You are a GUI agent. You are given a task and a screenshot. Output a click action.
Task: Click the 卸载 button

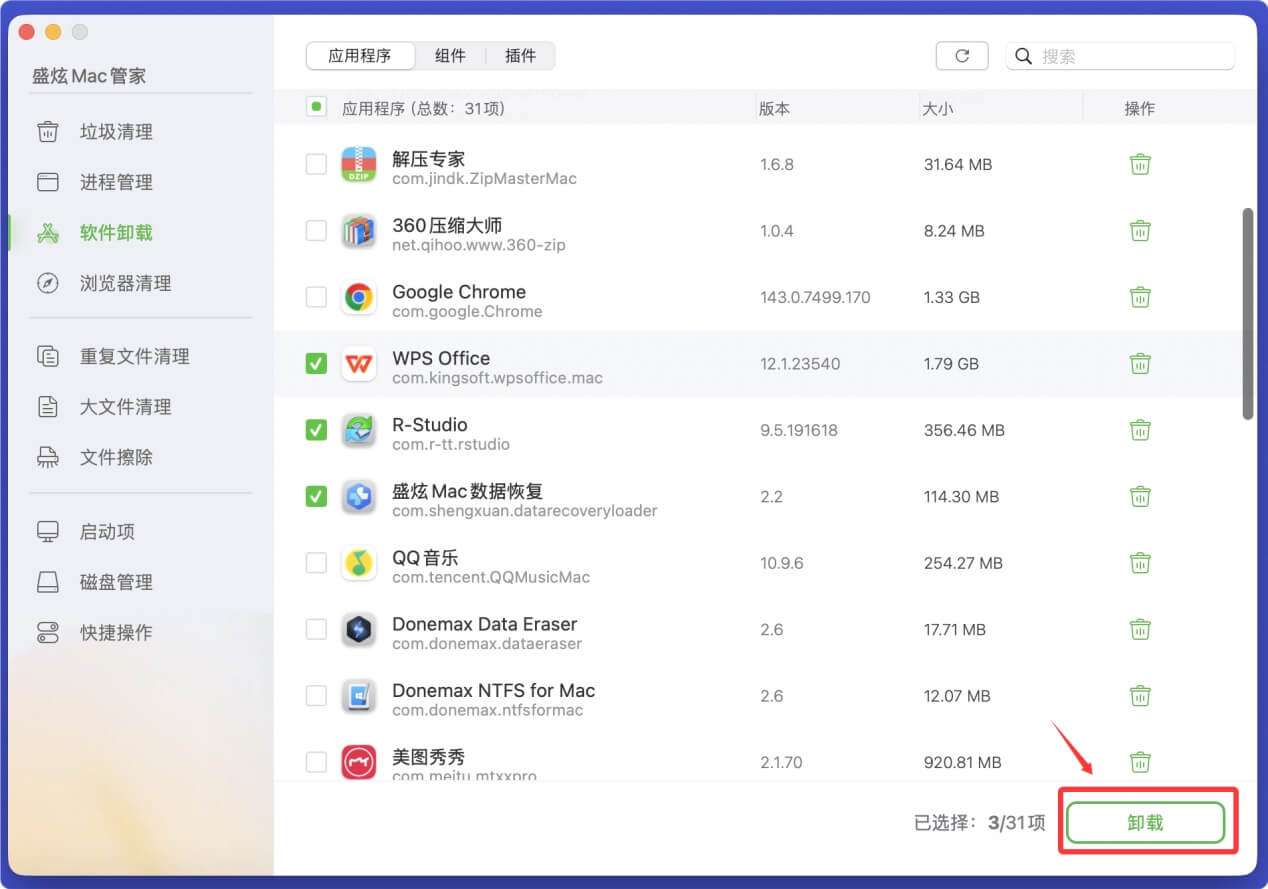1146,821
